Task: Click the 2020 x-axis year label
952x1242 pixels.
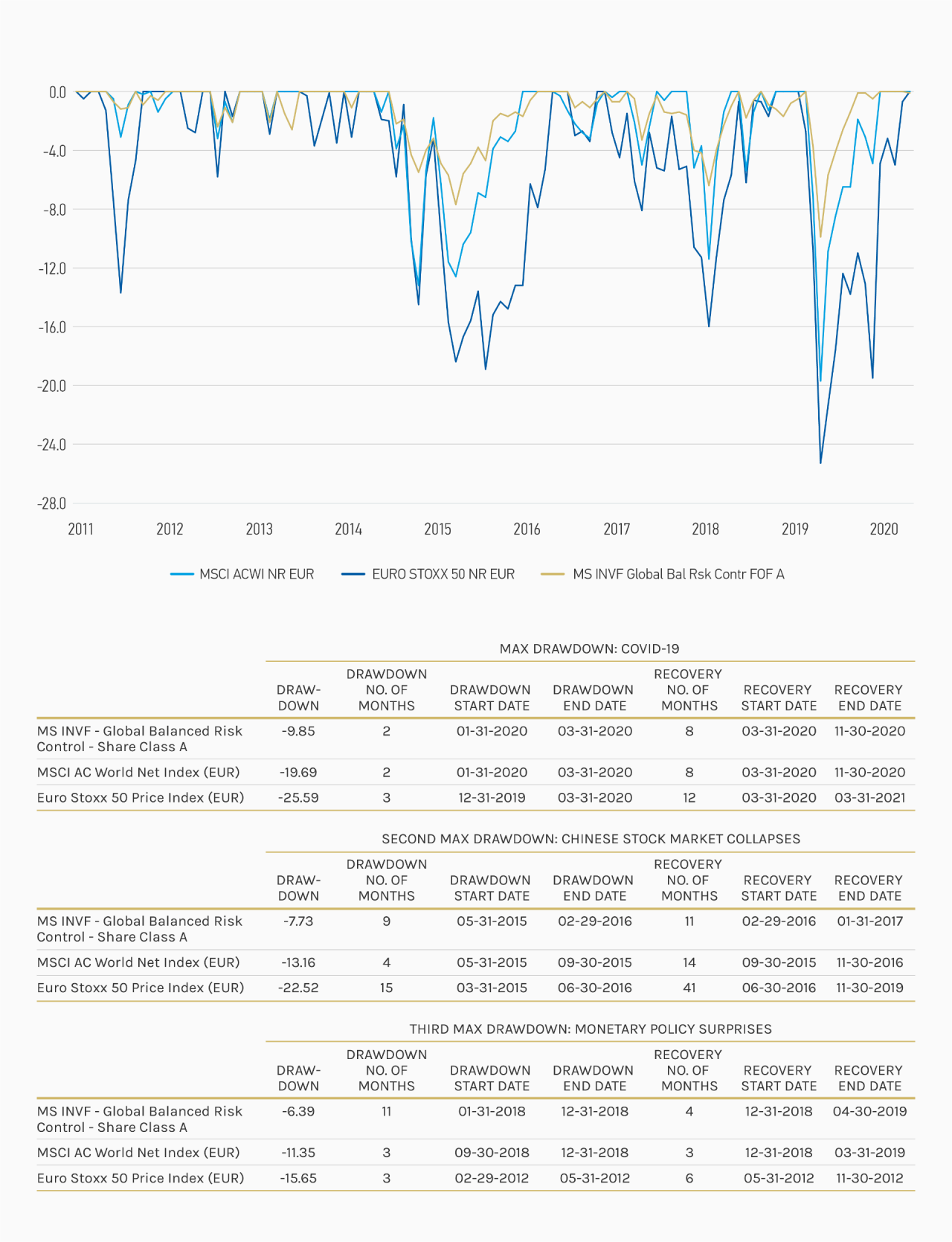Action: click(x=884, y=529)
